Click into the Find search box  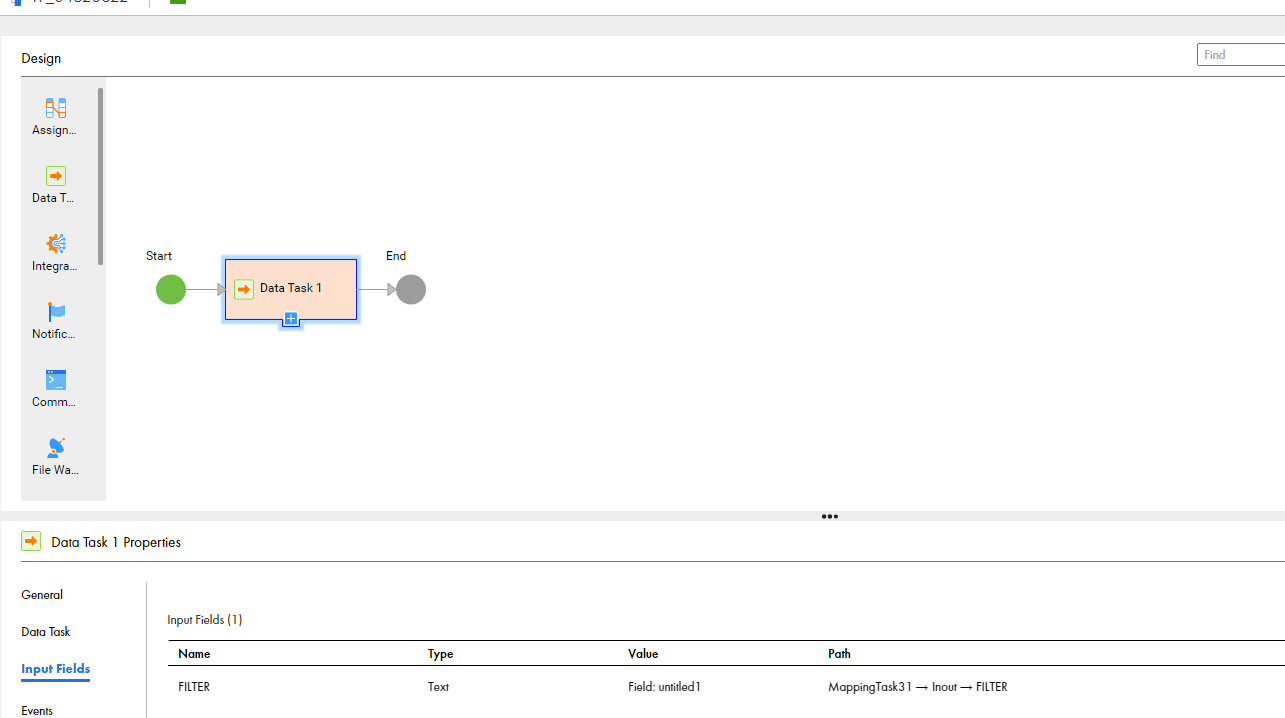1241,55
